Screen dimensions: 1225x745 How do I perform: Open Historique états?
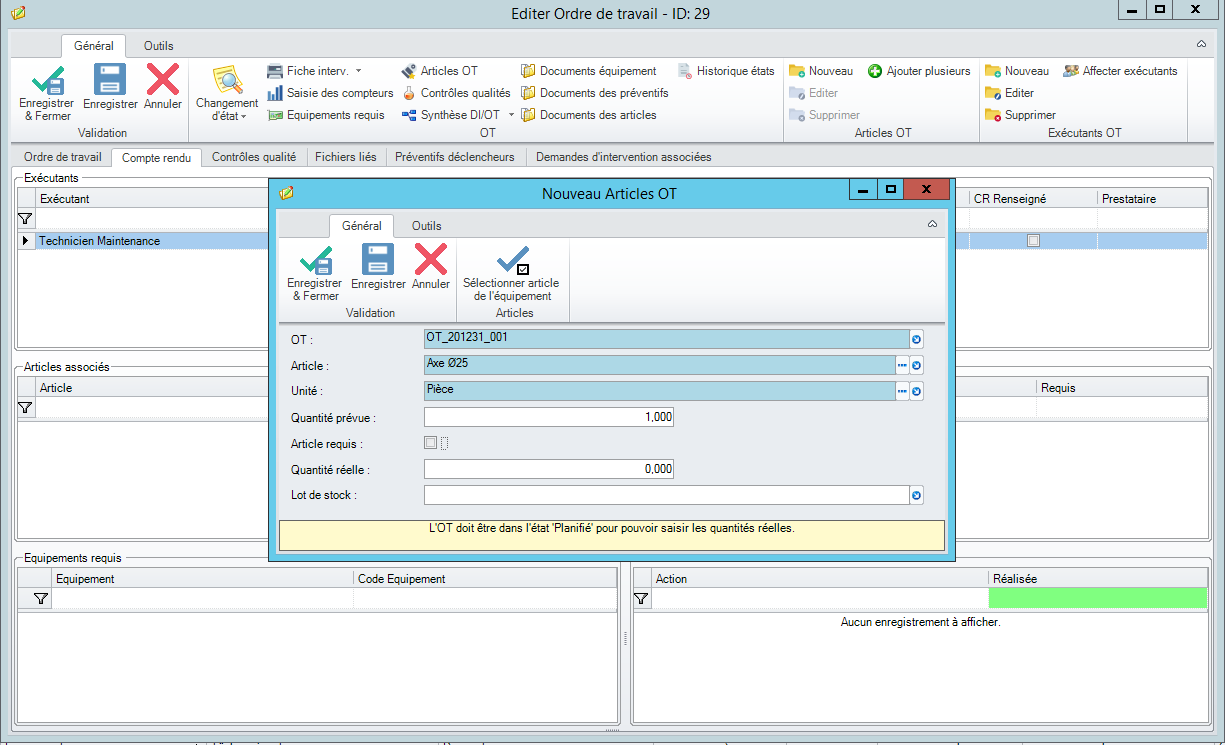pos(726,71)
